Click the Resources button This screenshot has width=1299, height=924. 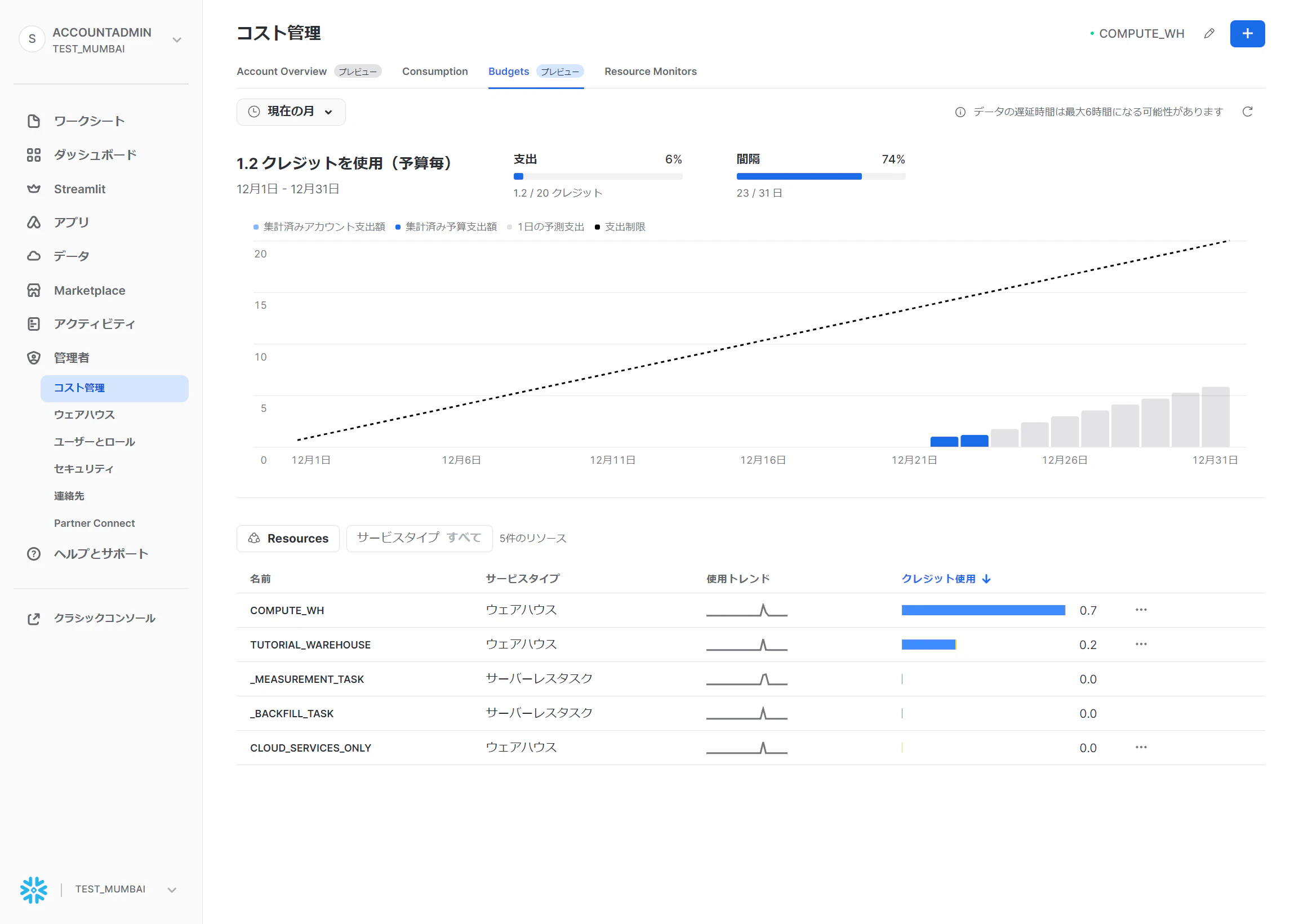pos(288,538)
